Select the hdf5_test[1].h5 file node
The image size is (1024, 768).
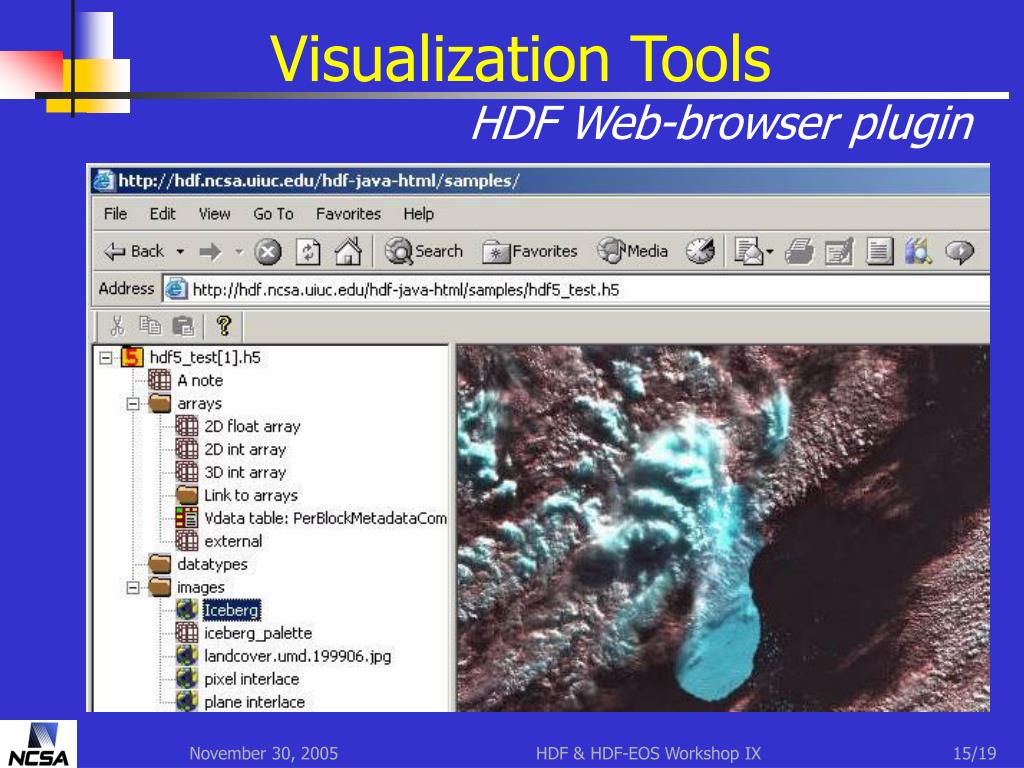(205, 357)
